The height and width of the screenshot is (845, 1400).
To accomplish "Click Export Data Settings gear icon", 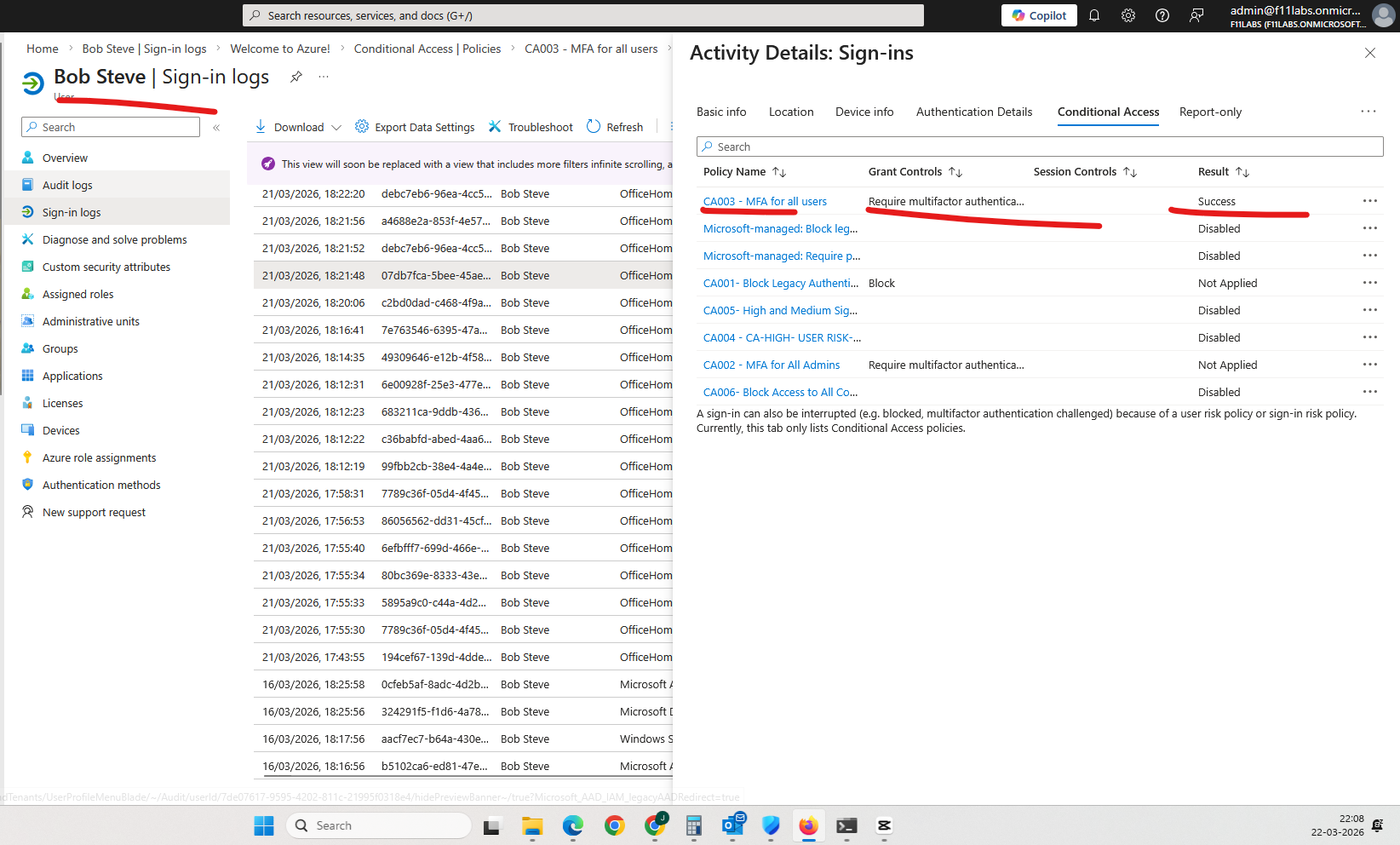I will coord(362,127).
